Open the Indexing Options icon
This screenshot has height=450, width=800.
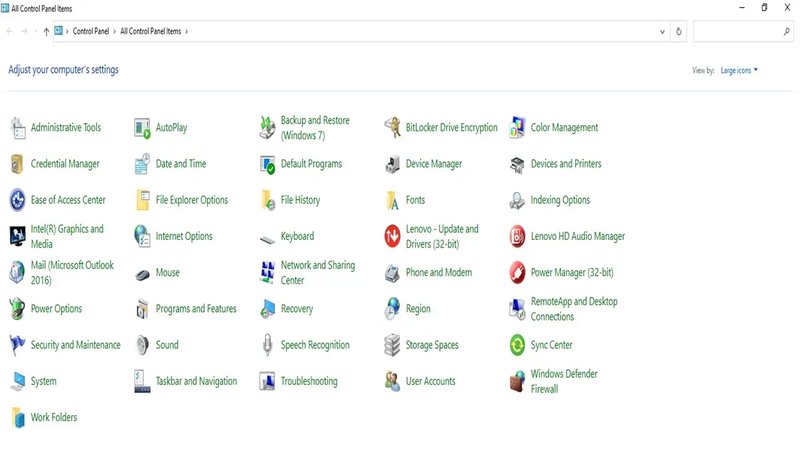coord(517,201)
